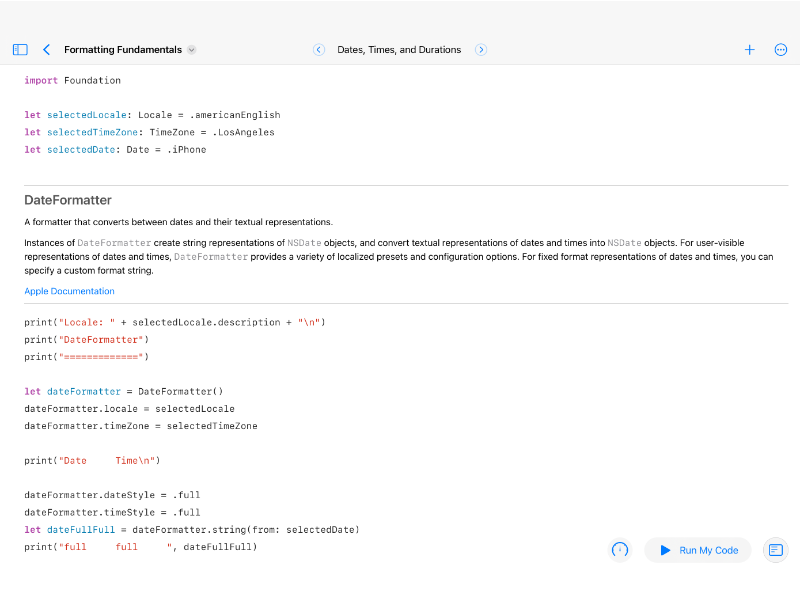Click the dateFormatter.dateStyle = .full line
Screen dimensions: 800x600
coord(112,495)
